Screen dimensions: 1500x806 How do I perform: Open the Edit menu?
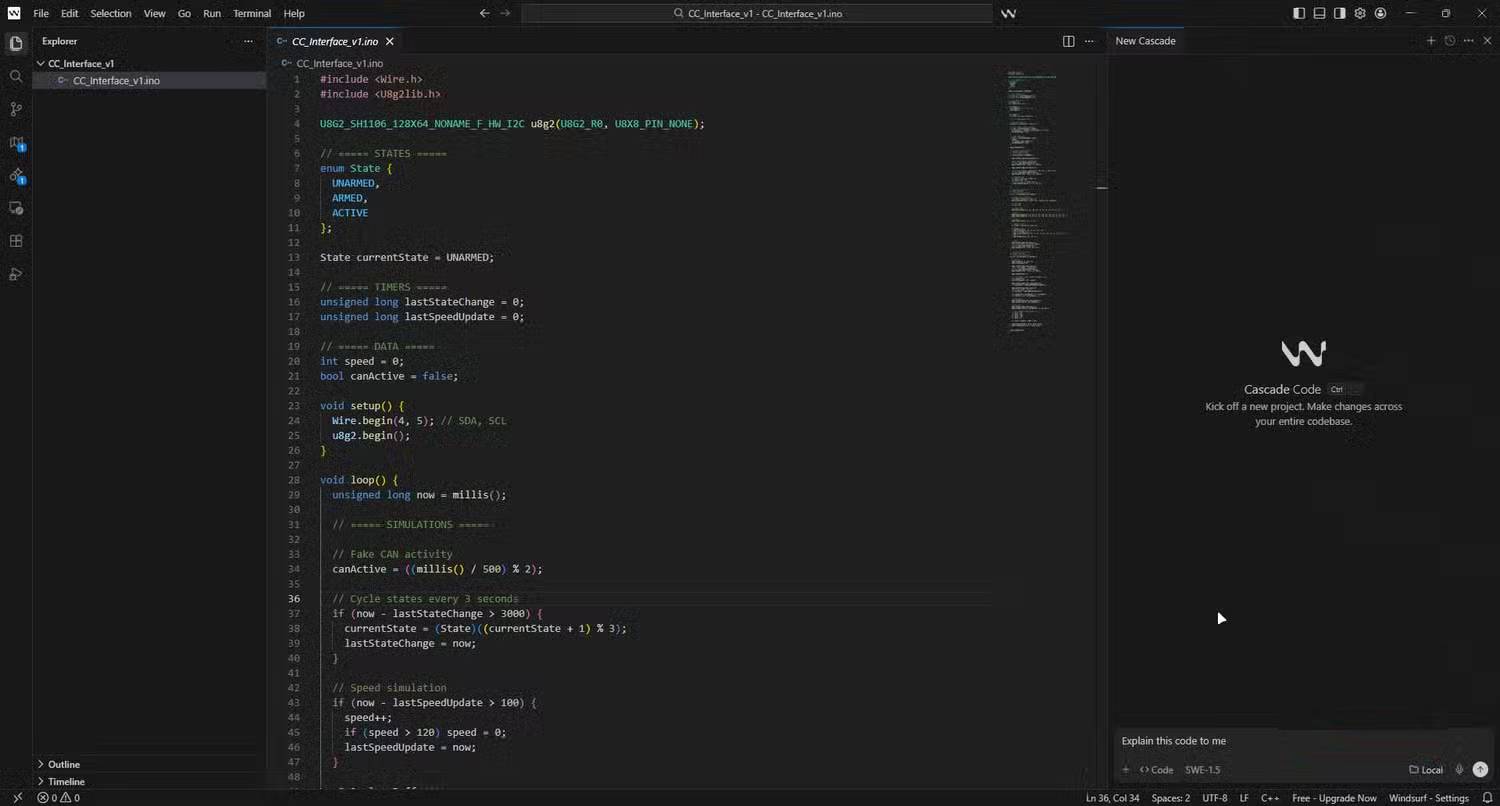coord(69,13)
